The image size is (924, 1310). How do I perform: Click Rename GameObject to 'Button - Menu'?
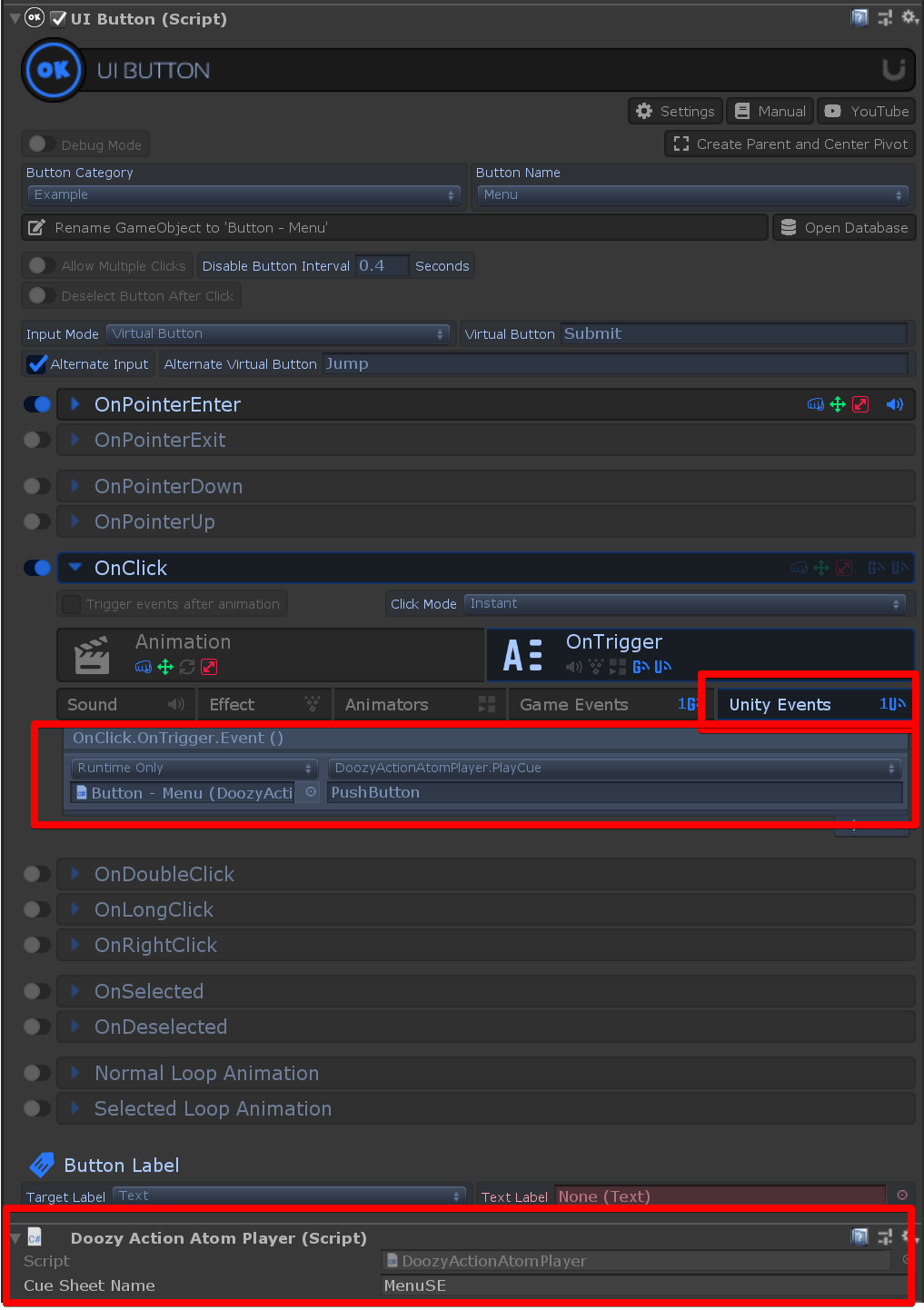pos(394,228)
